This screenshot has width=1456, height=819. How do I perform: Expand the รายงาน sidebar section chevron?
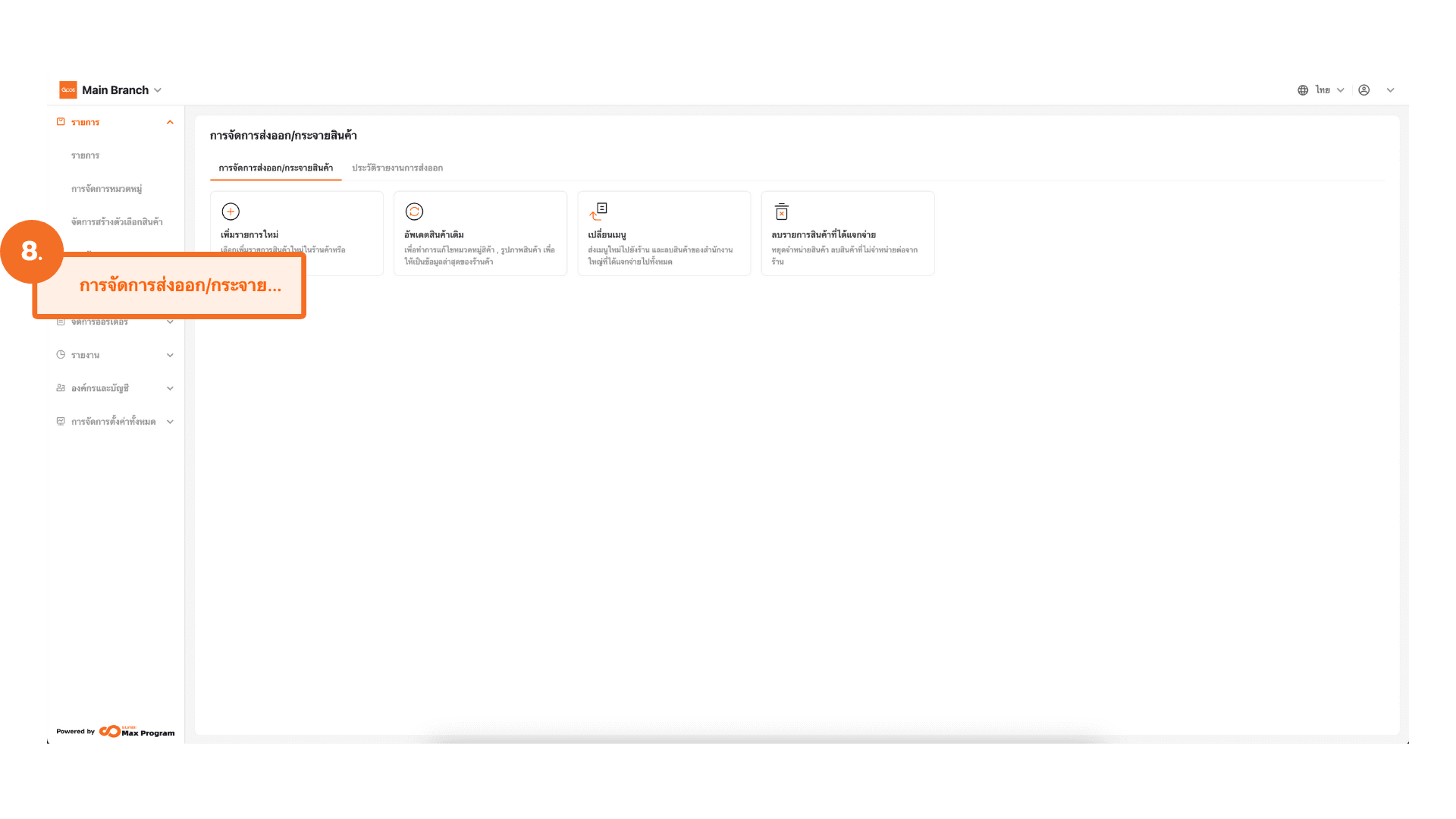[170, 355]
